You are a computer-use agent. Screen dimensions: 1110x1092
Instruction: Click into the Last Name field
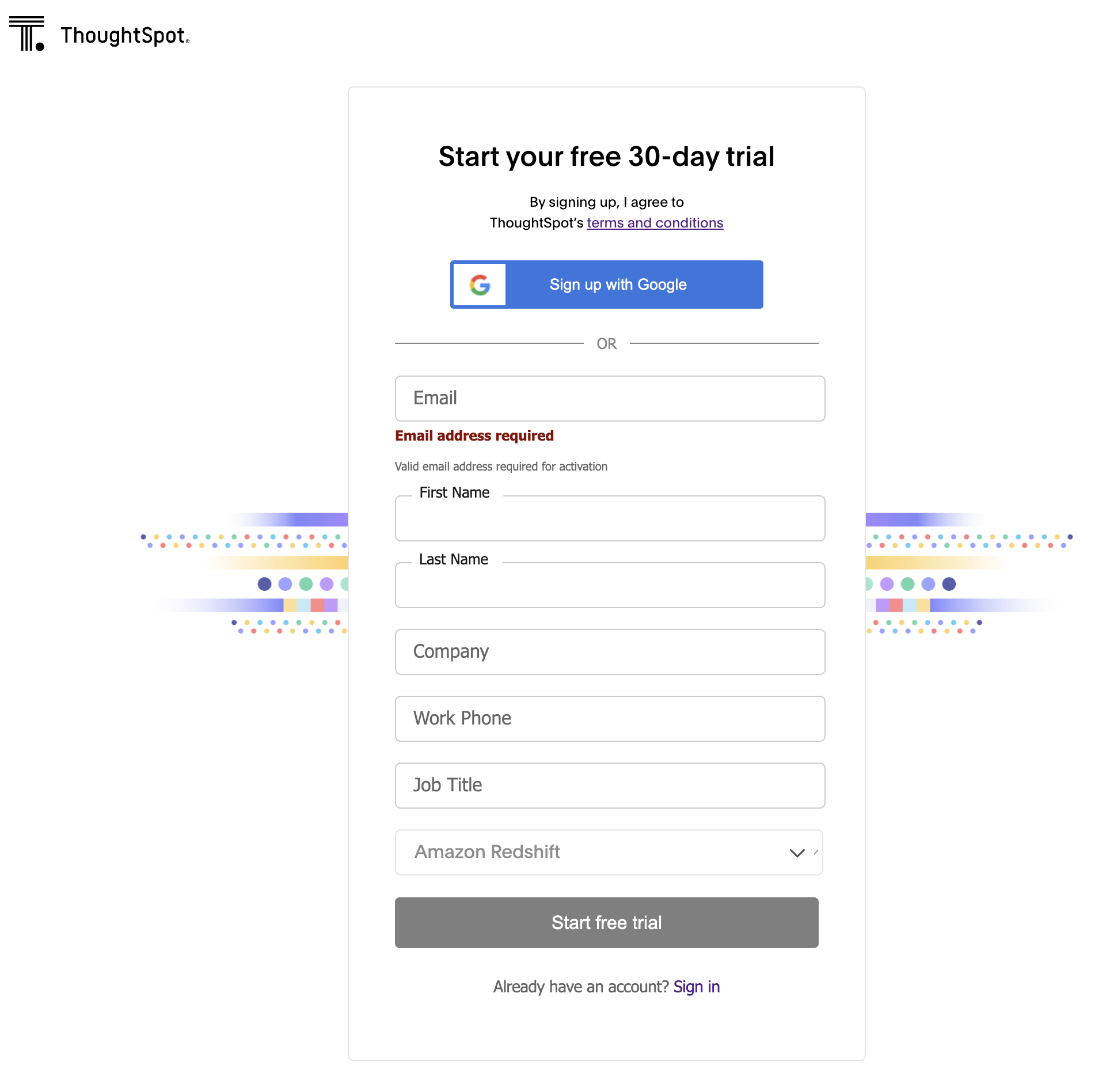point(610,585)
